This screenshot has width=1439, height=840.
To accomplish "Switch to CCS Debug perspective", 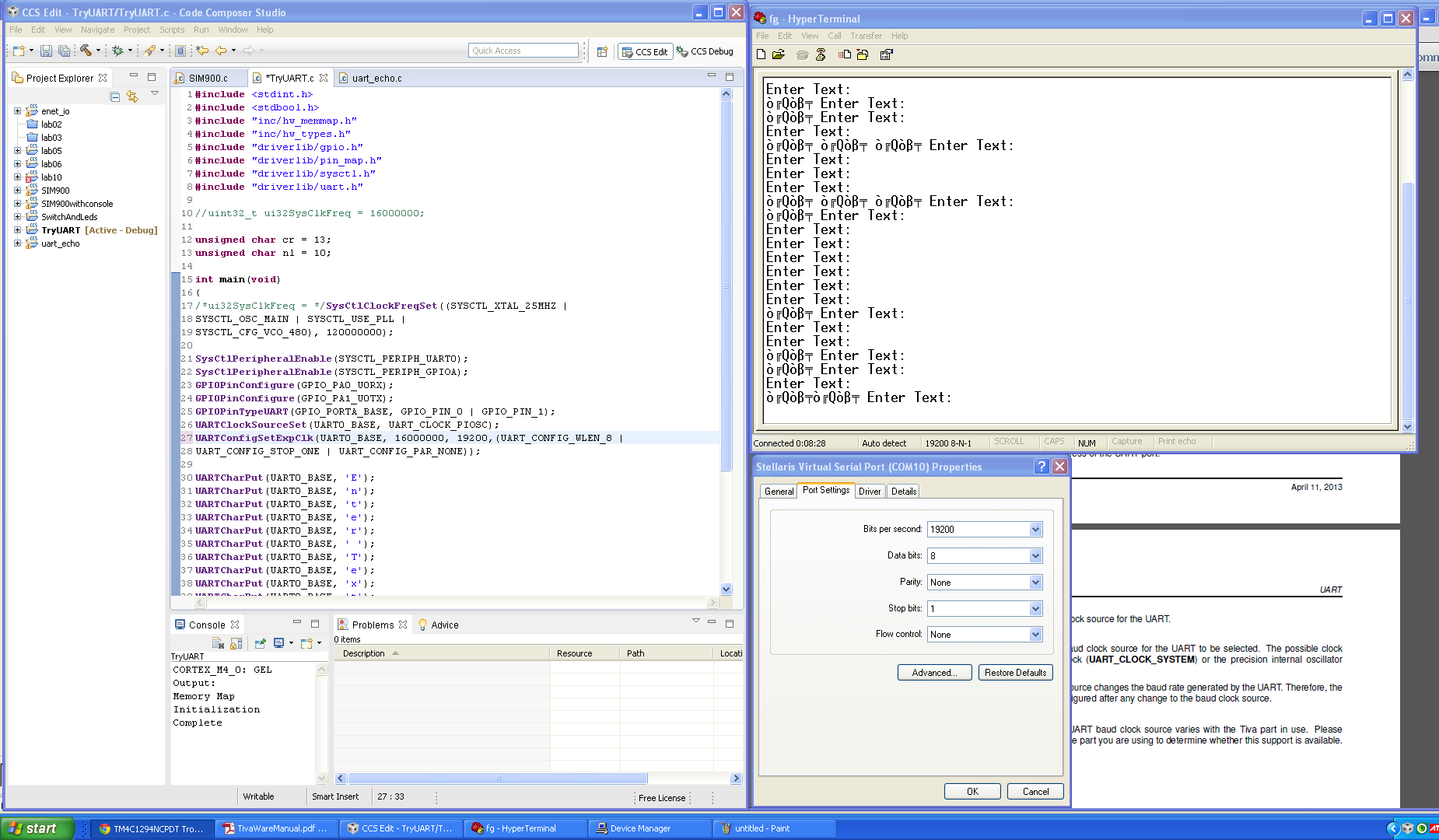I will pos(705,51).
